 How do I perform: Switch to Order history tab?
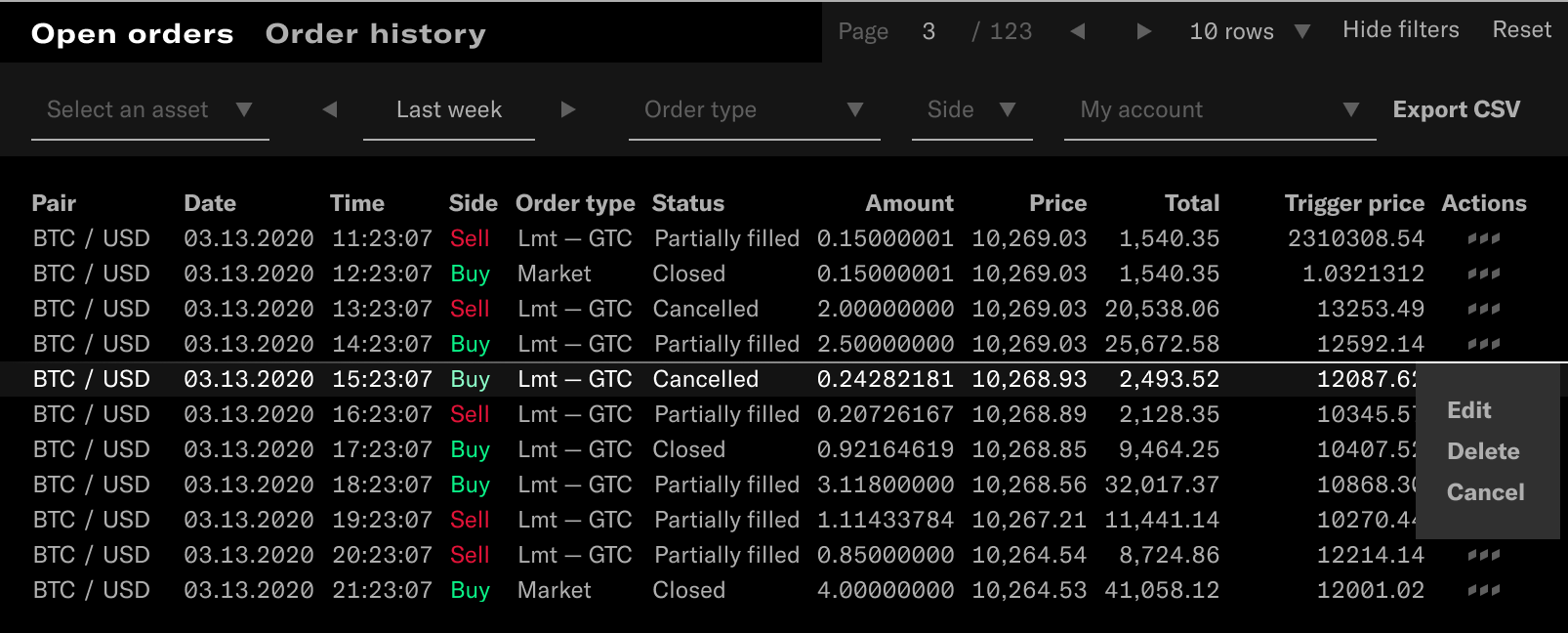pyautogui.click(x=375, y=33)
